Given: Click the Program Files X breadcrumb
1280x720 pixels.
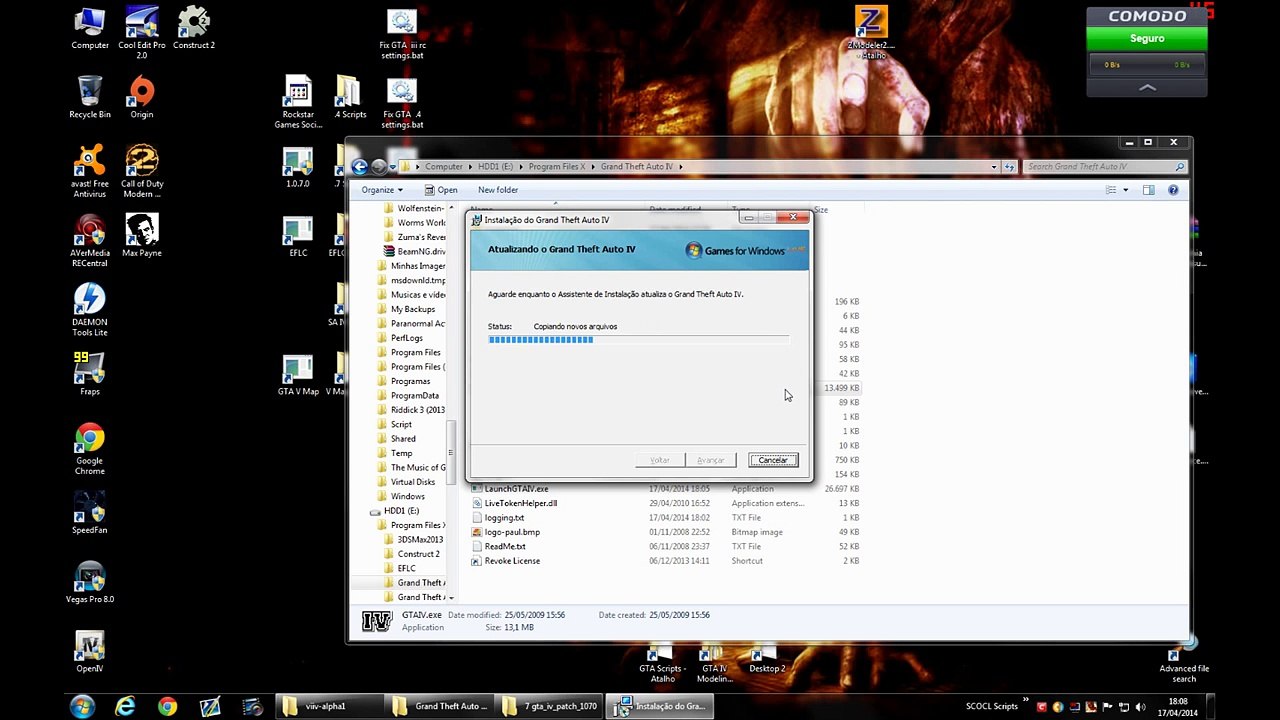Looking at the screenshot, I should (x=557, y=167).
